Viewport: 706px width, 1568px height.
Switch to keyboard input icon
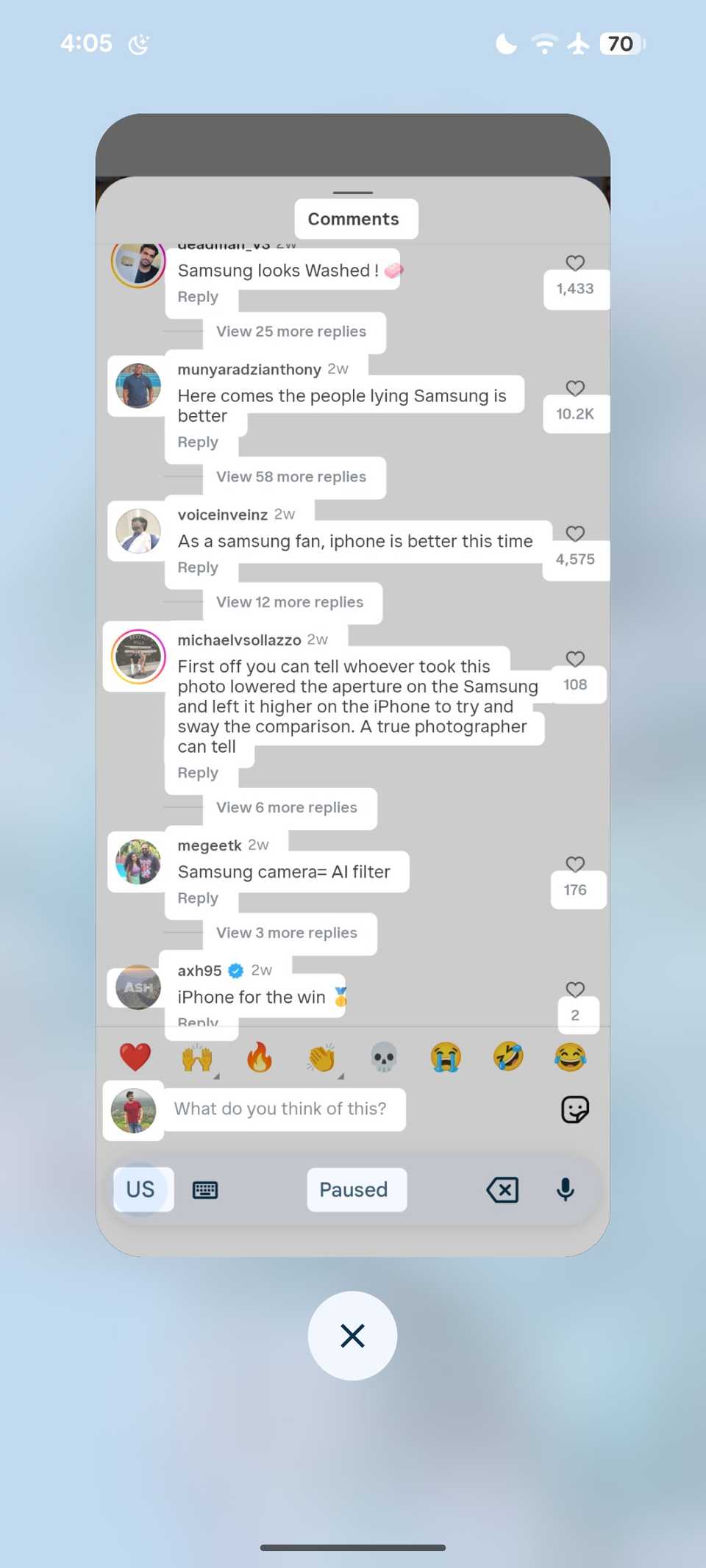[205, 1189]
